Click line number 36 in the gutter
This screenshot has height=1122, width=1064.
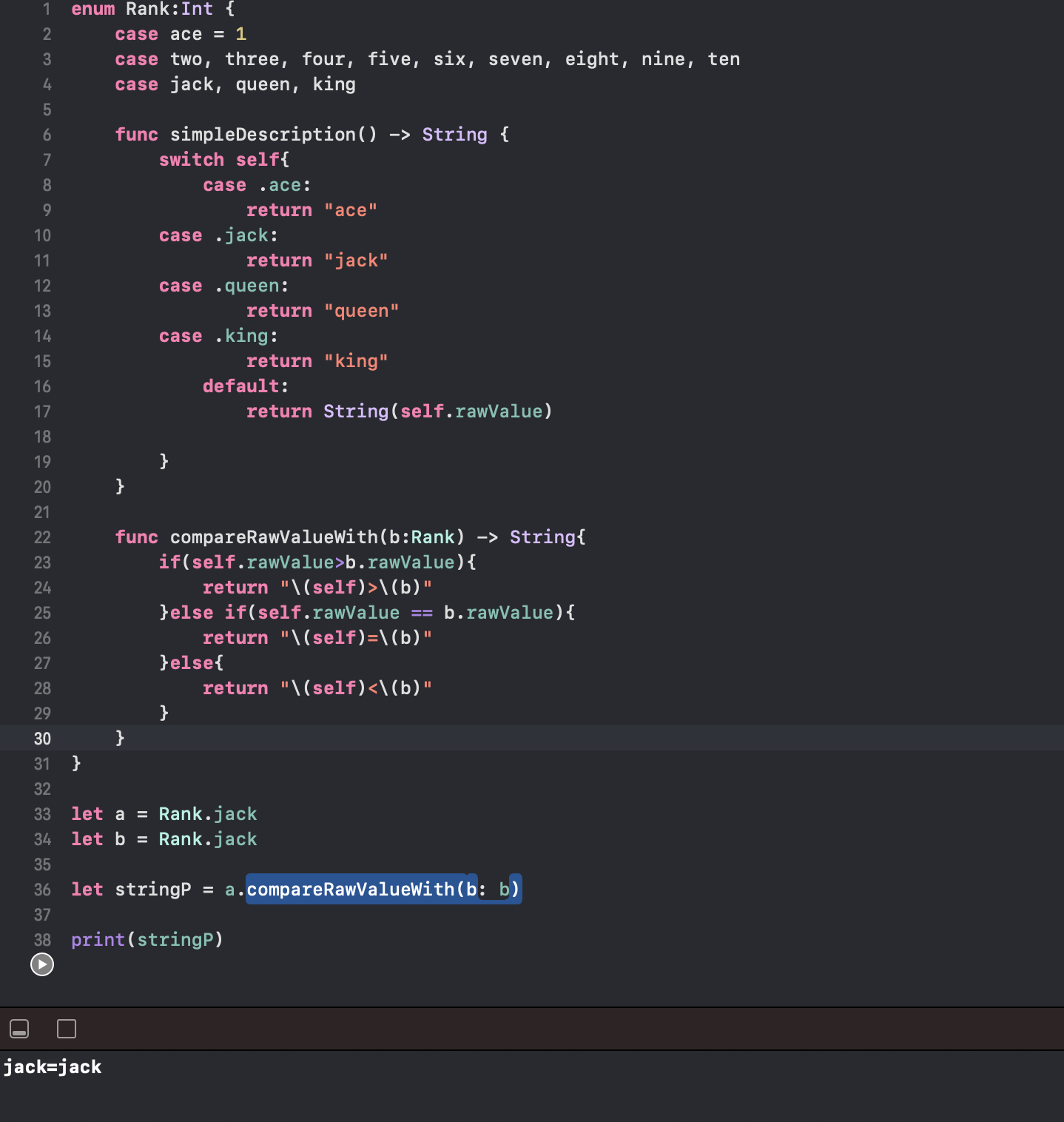point(42,890)
